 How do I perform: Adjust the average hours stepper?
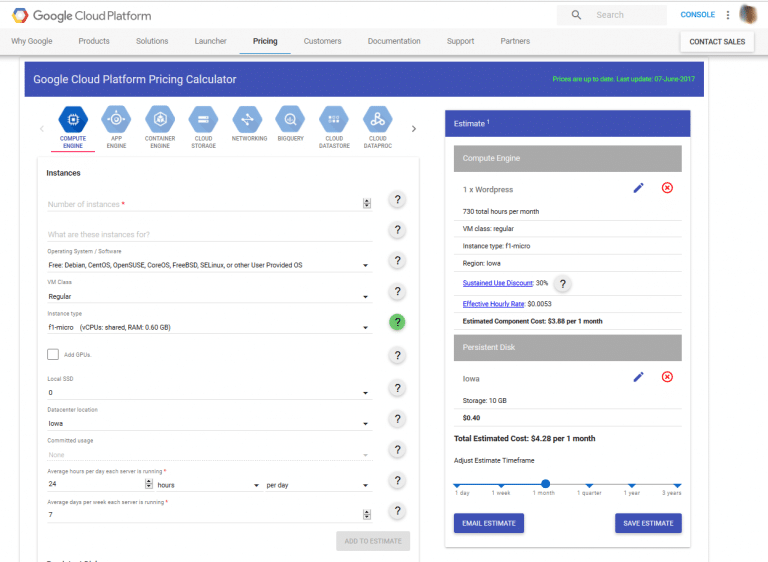coord(149,484)
